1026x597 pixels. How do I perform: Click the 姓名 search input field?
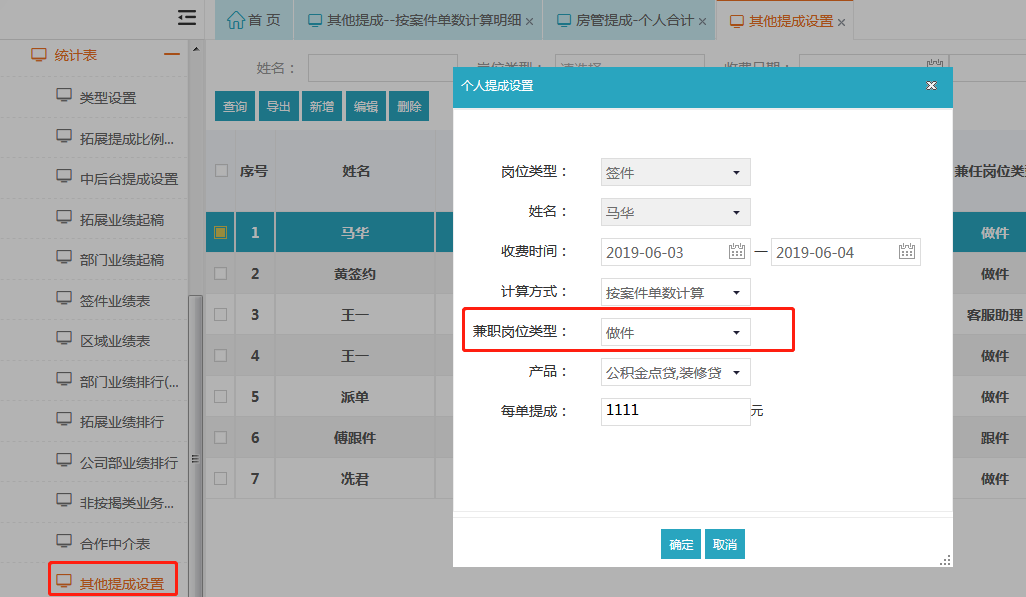click(x=382, y=67)
